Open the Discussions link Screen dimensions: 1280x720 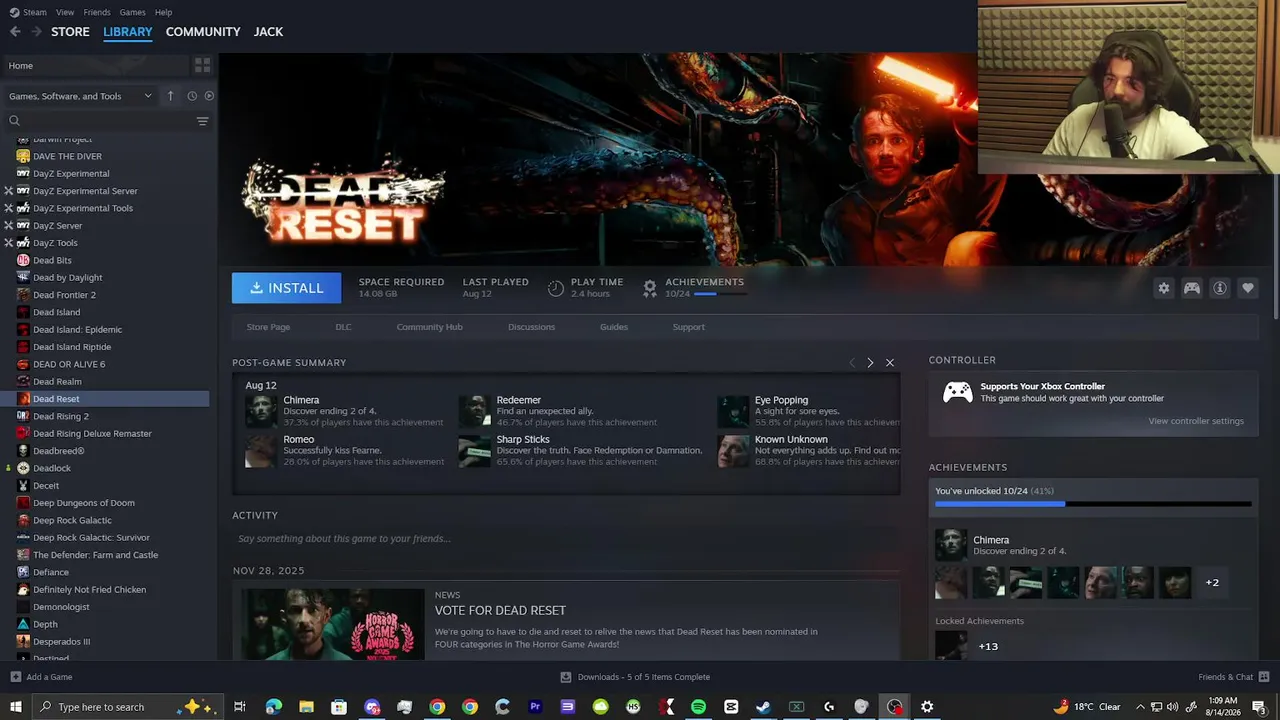[x=531, y=327]
